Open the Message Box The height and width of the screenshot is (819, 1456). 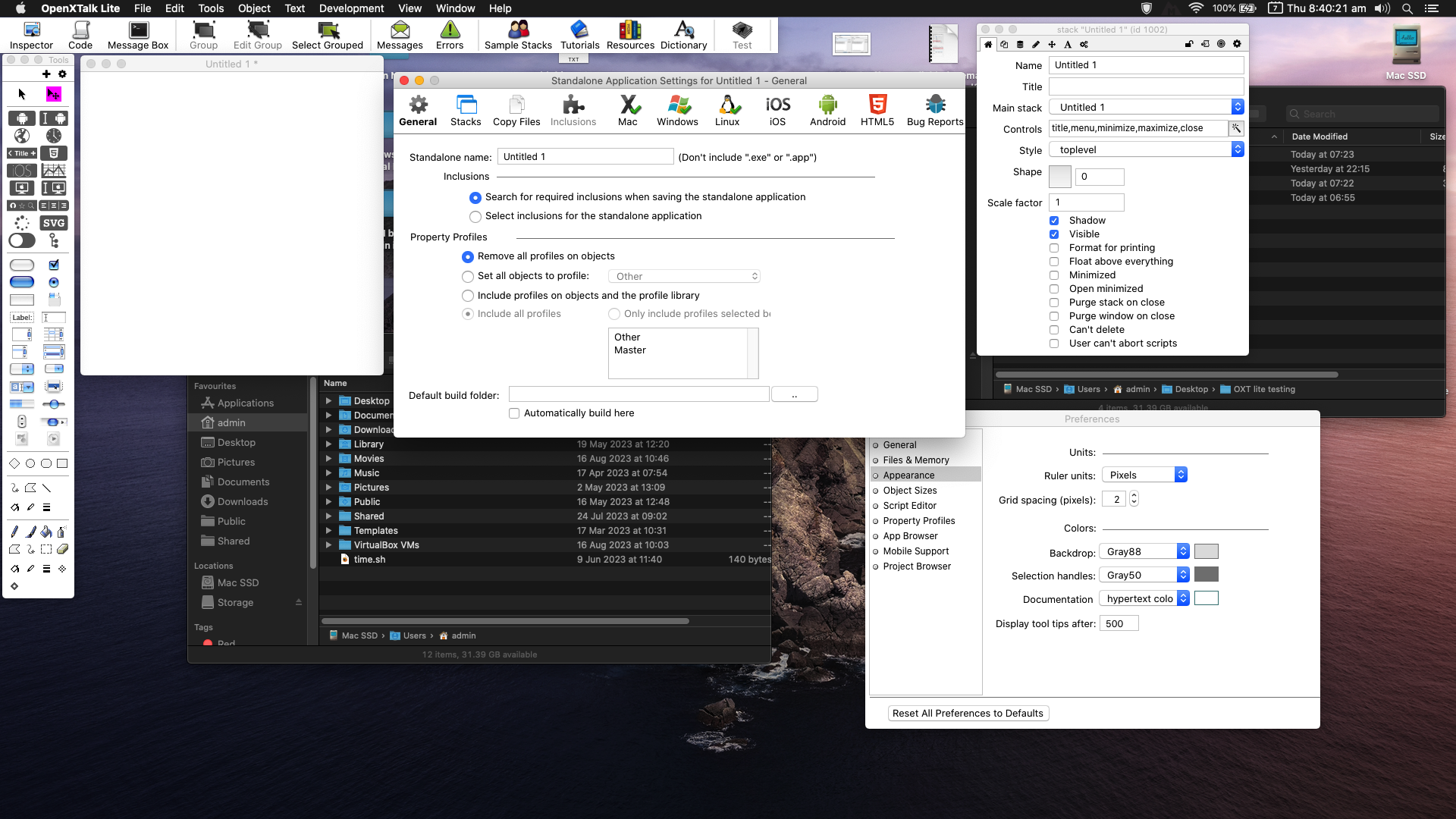point(138,35)
